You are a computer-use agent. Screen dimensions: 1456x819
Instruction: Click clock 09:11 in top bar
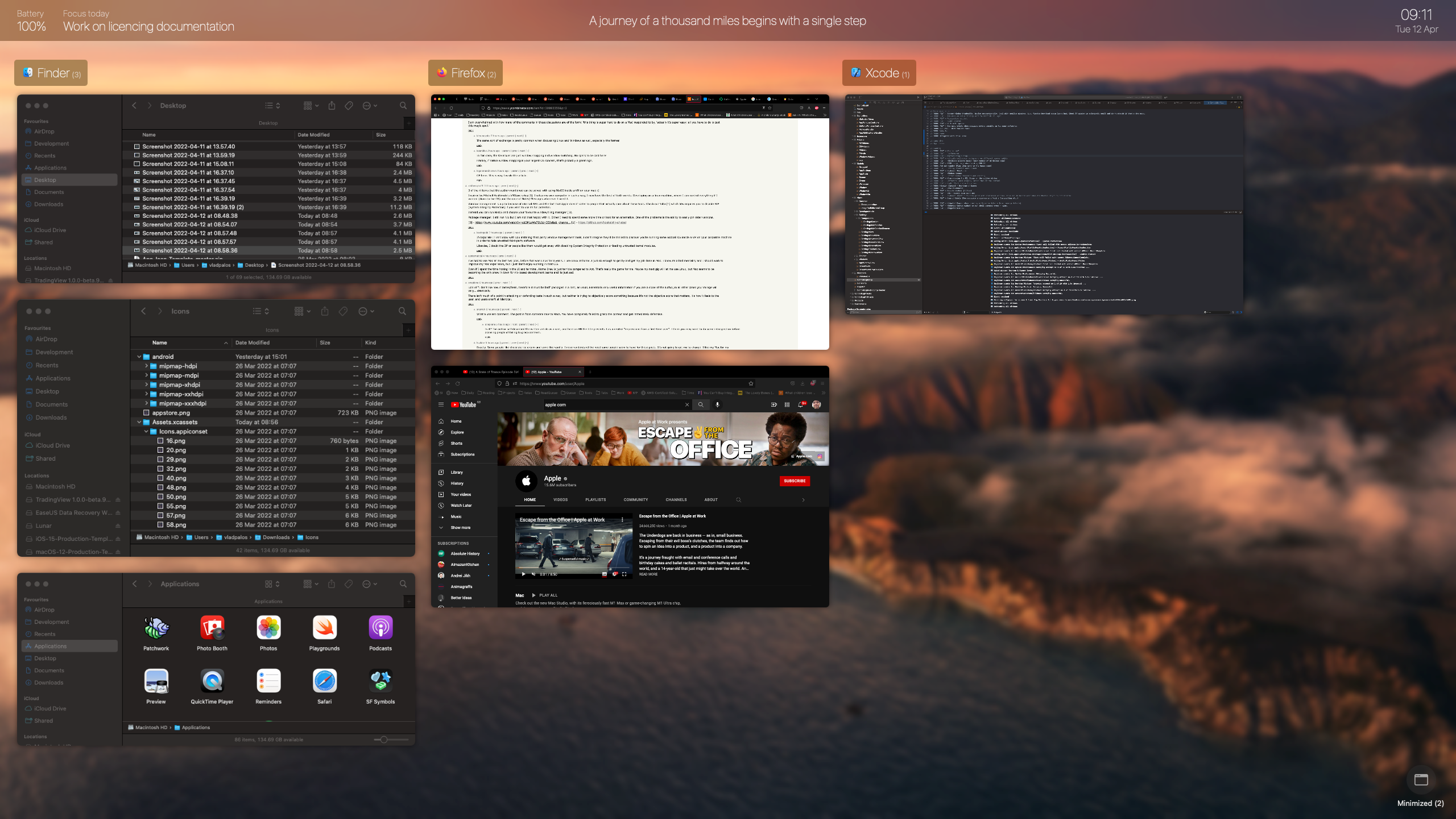point(1417,15)
